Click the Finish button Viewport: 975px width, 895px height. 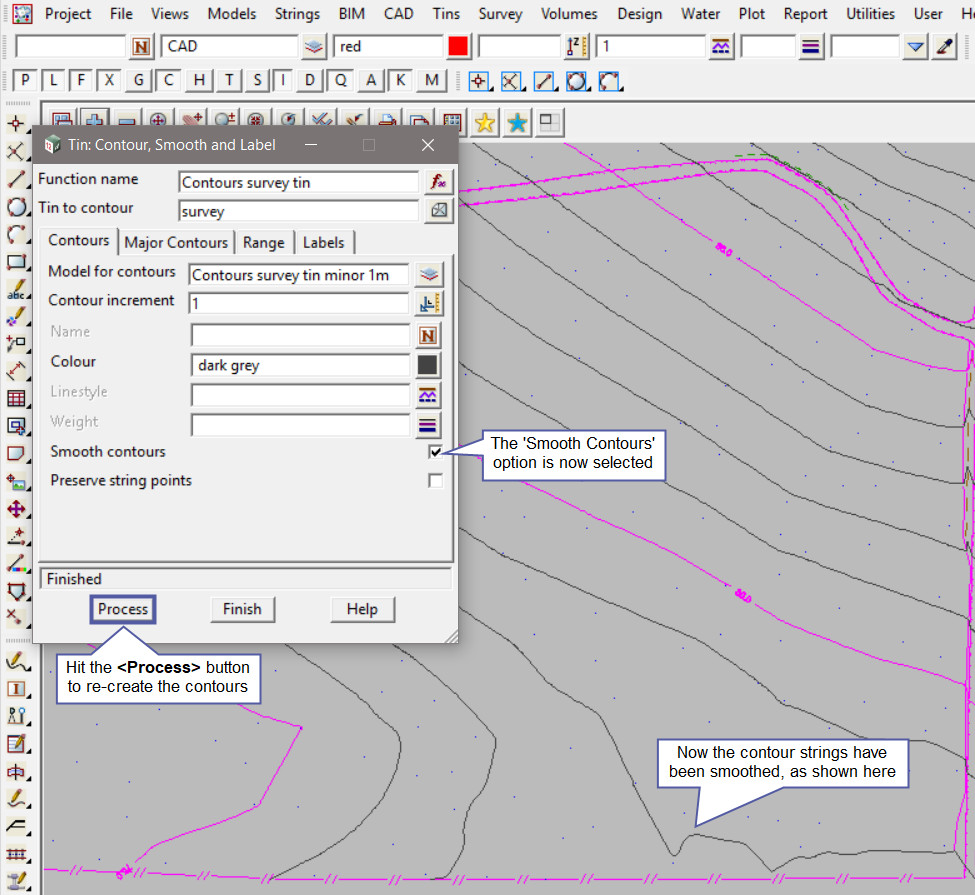[242, 609]
